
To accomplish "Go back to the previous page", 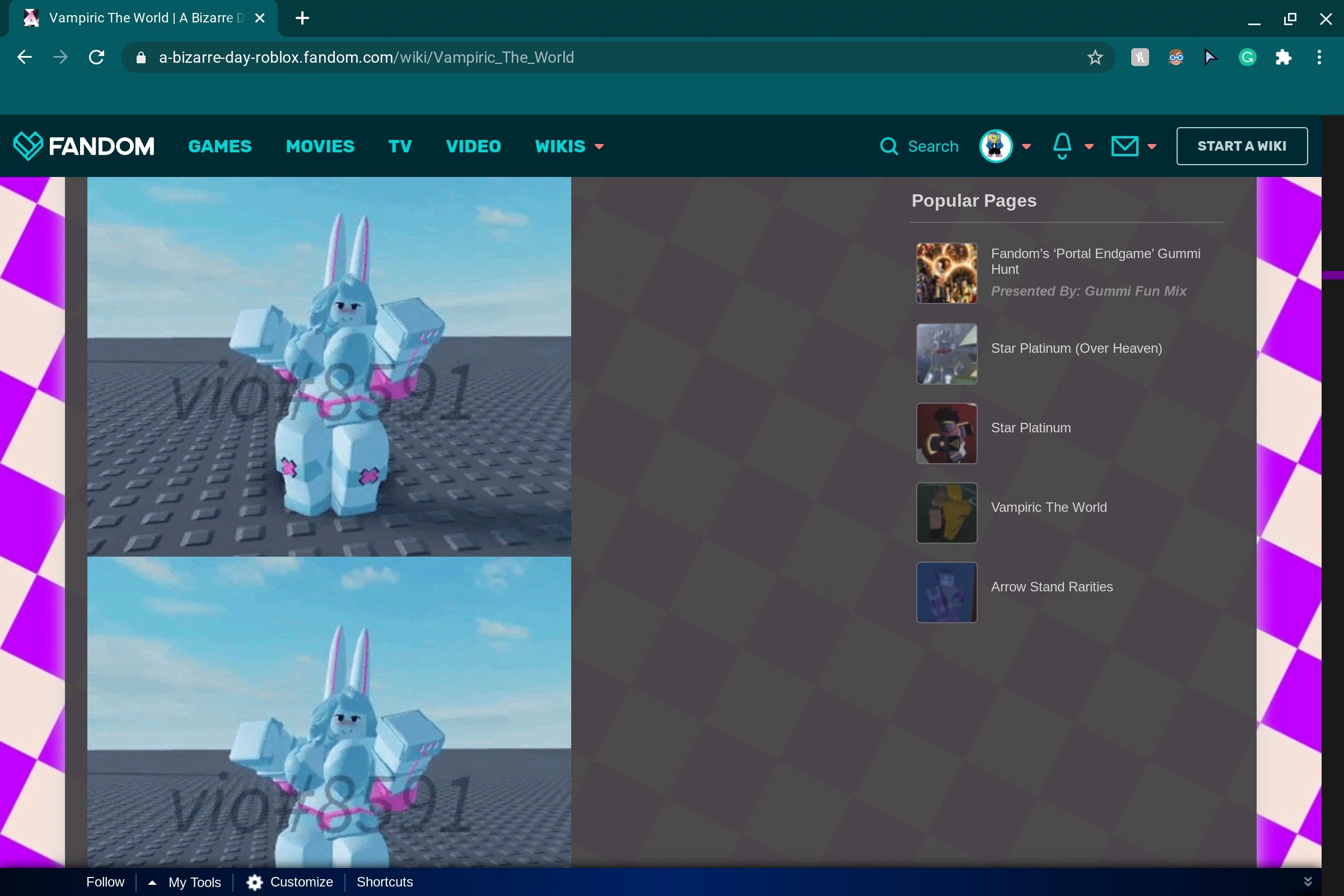I will click(x=25, y=57).
